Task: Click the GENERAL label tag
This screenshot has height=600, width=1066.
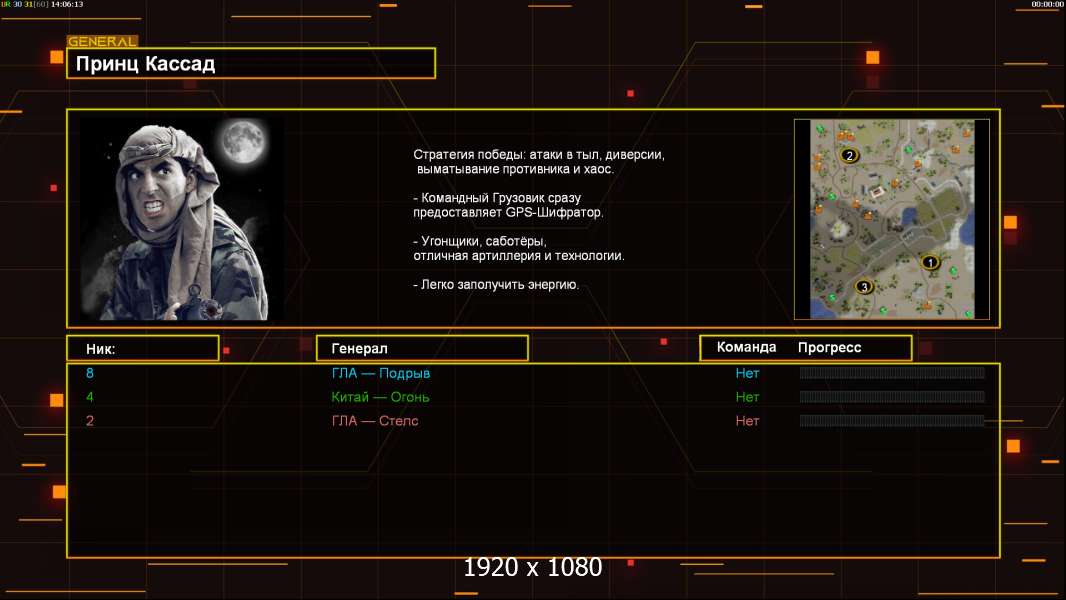Action: 102,41
